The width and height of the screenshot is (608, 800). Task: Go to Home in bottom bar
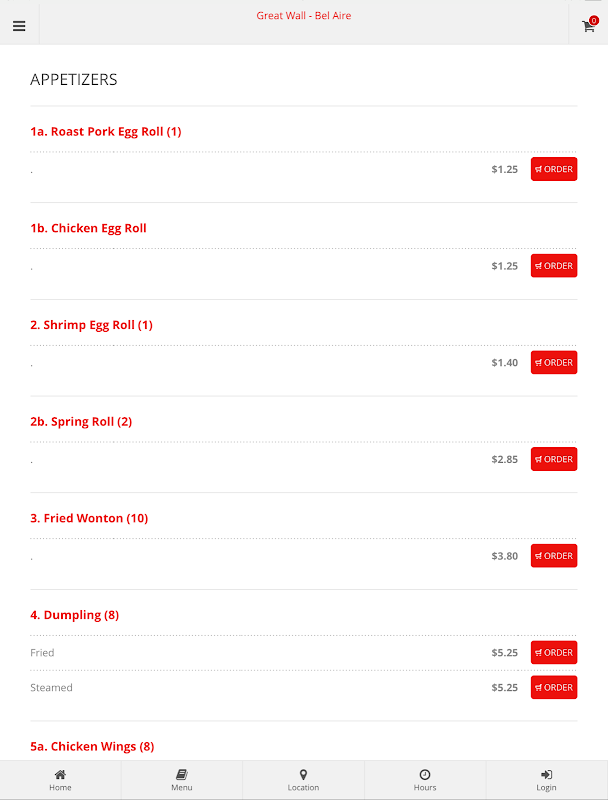coord(60,780)
